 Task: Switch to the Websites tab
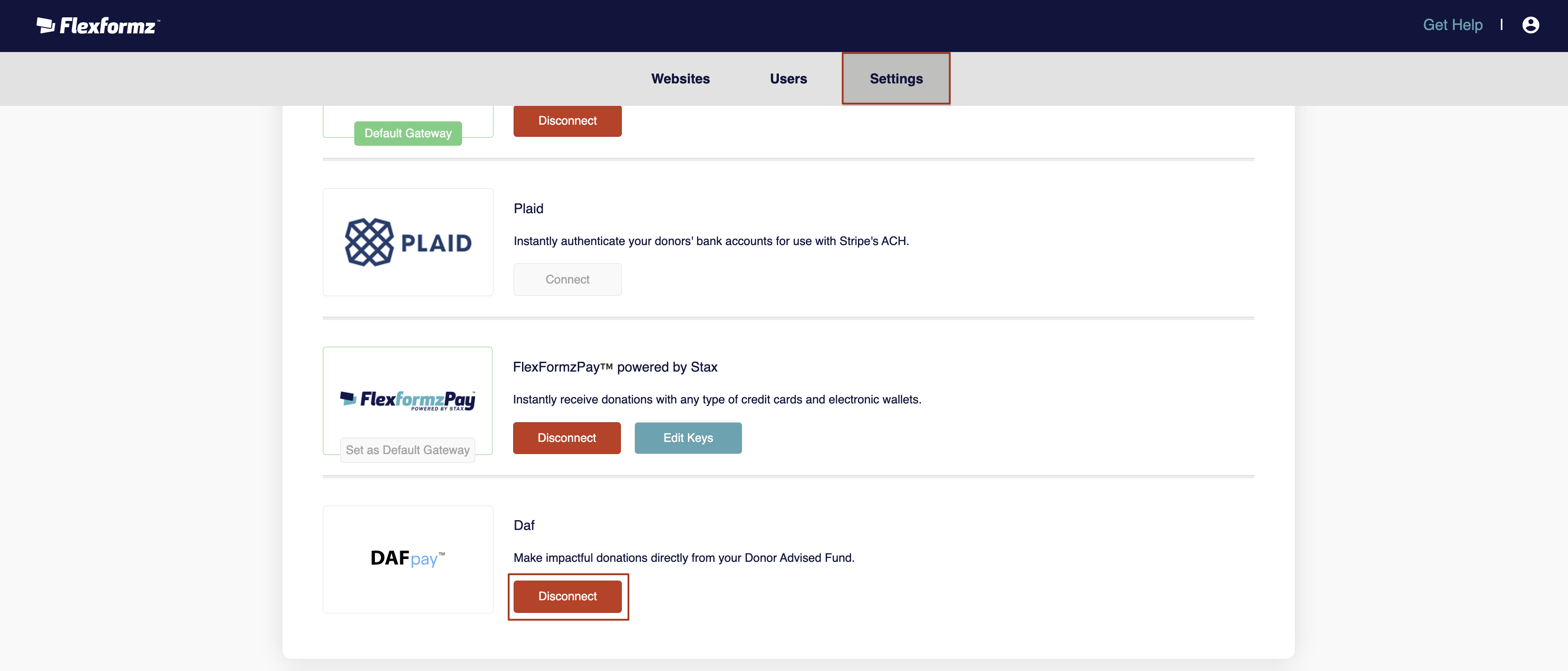(x=680, y=79)
